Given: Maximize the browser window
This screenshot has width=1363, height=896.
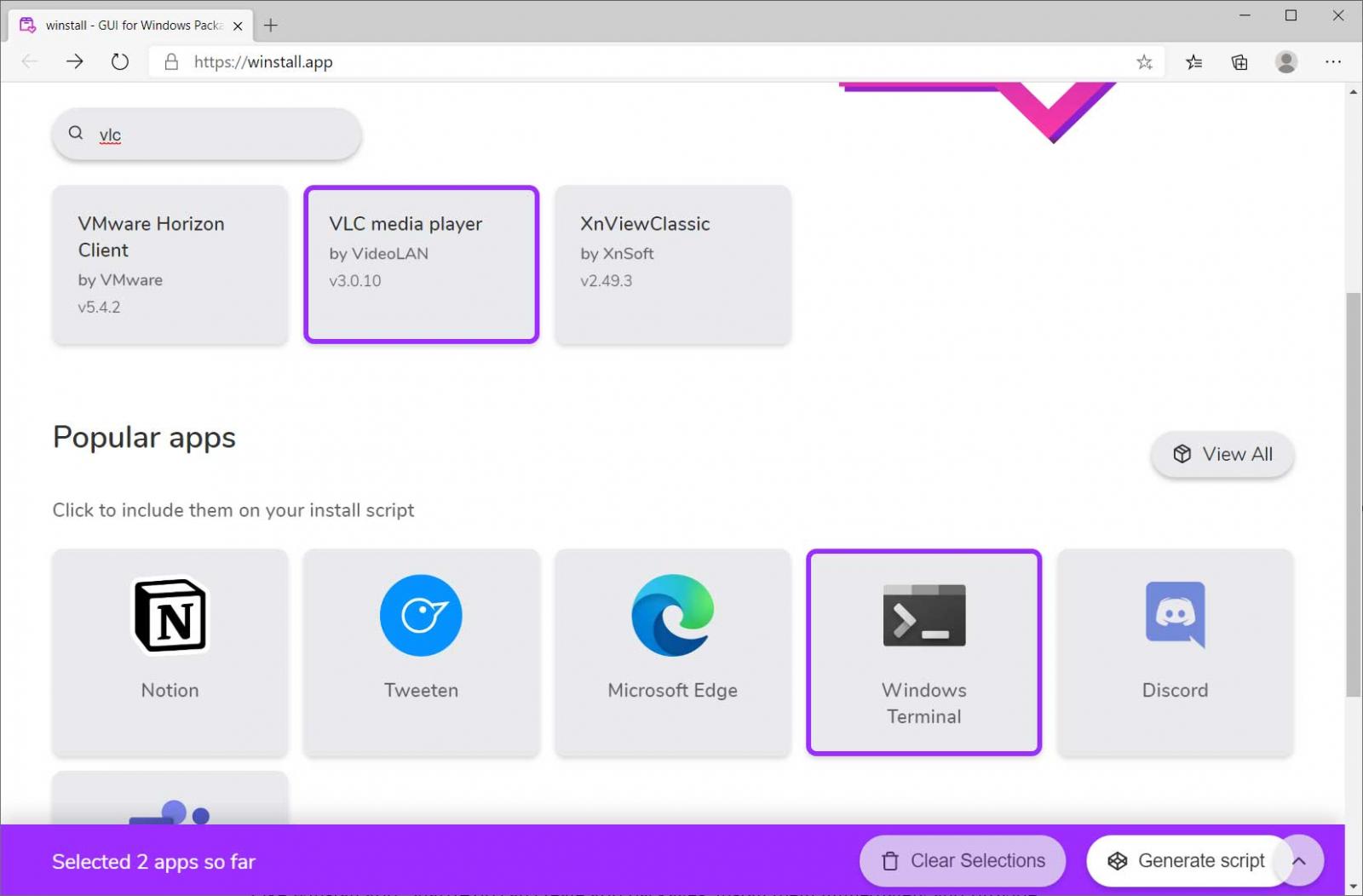Looking at the screenshot, I should [x=1291, y=15].
